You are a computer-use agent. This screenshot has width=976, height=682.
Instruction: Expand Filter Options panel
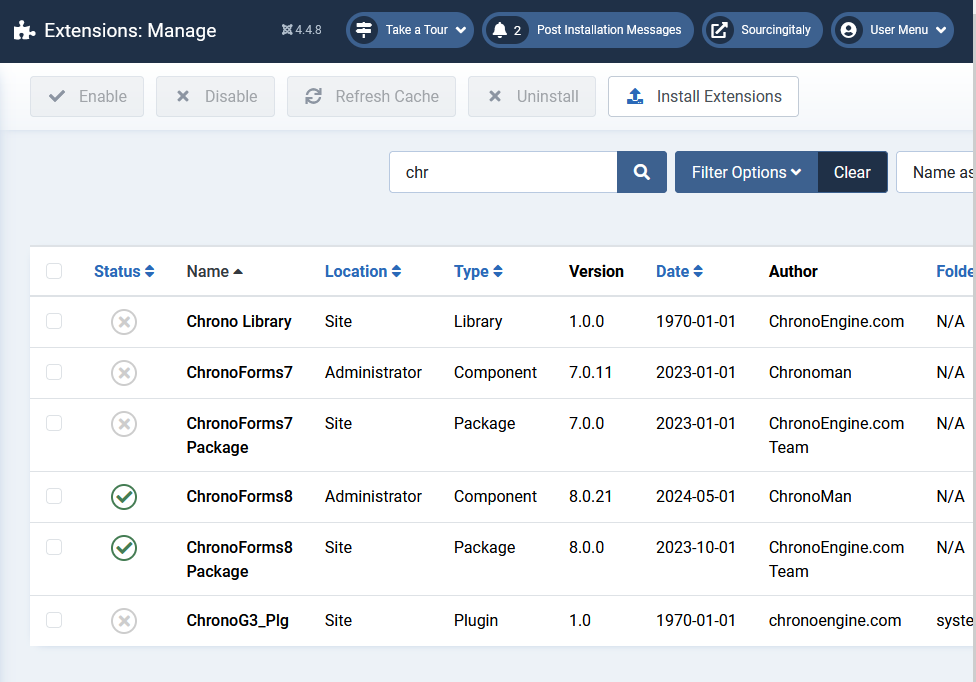click(x=746, y=172)
